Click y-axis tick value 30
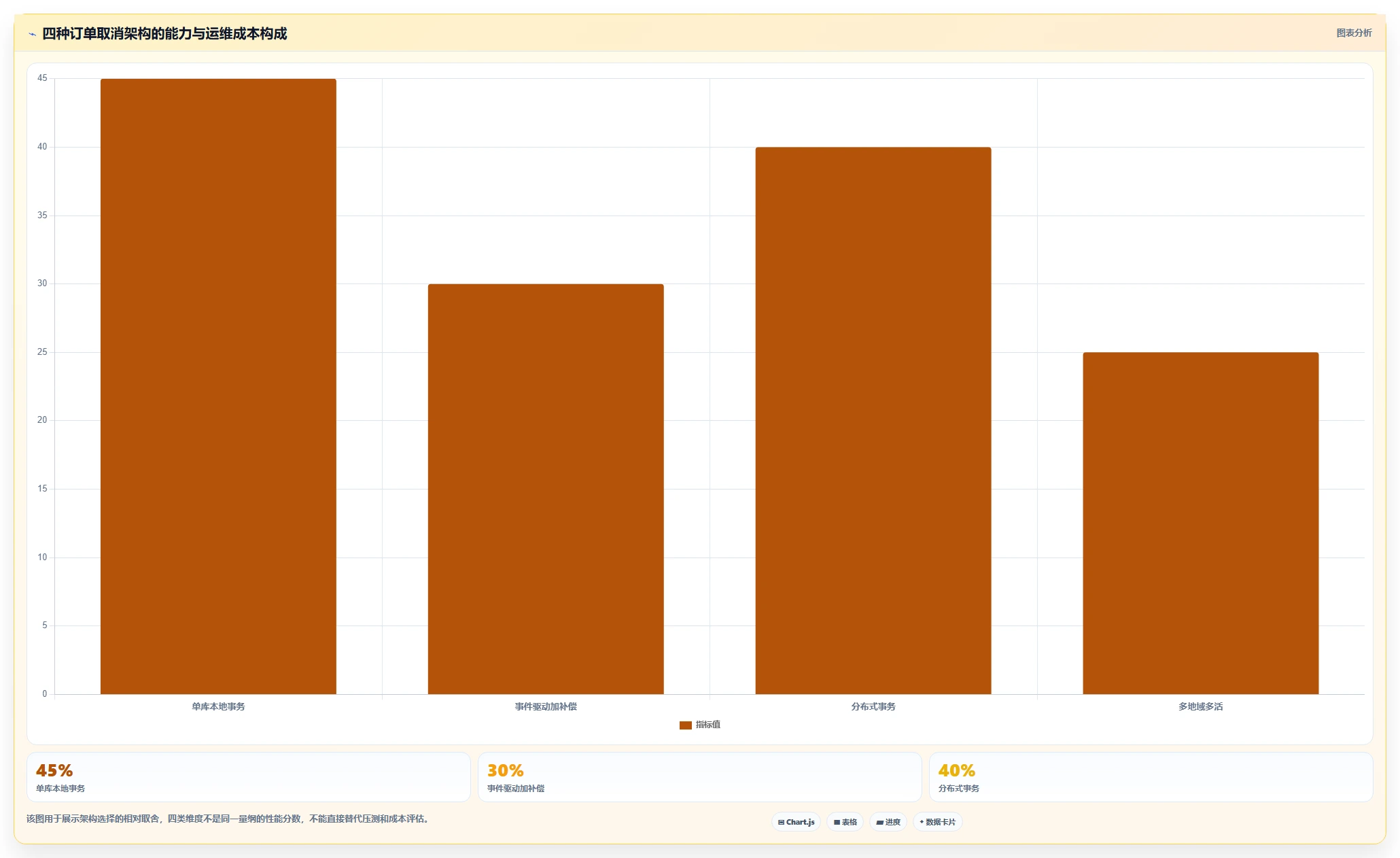 pyautogui.click(x=42, y=284)
